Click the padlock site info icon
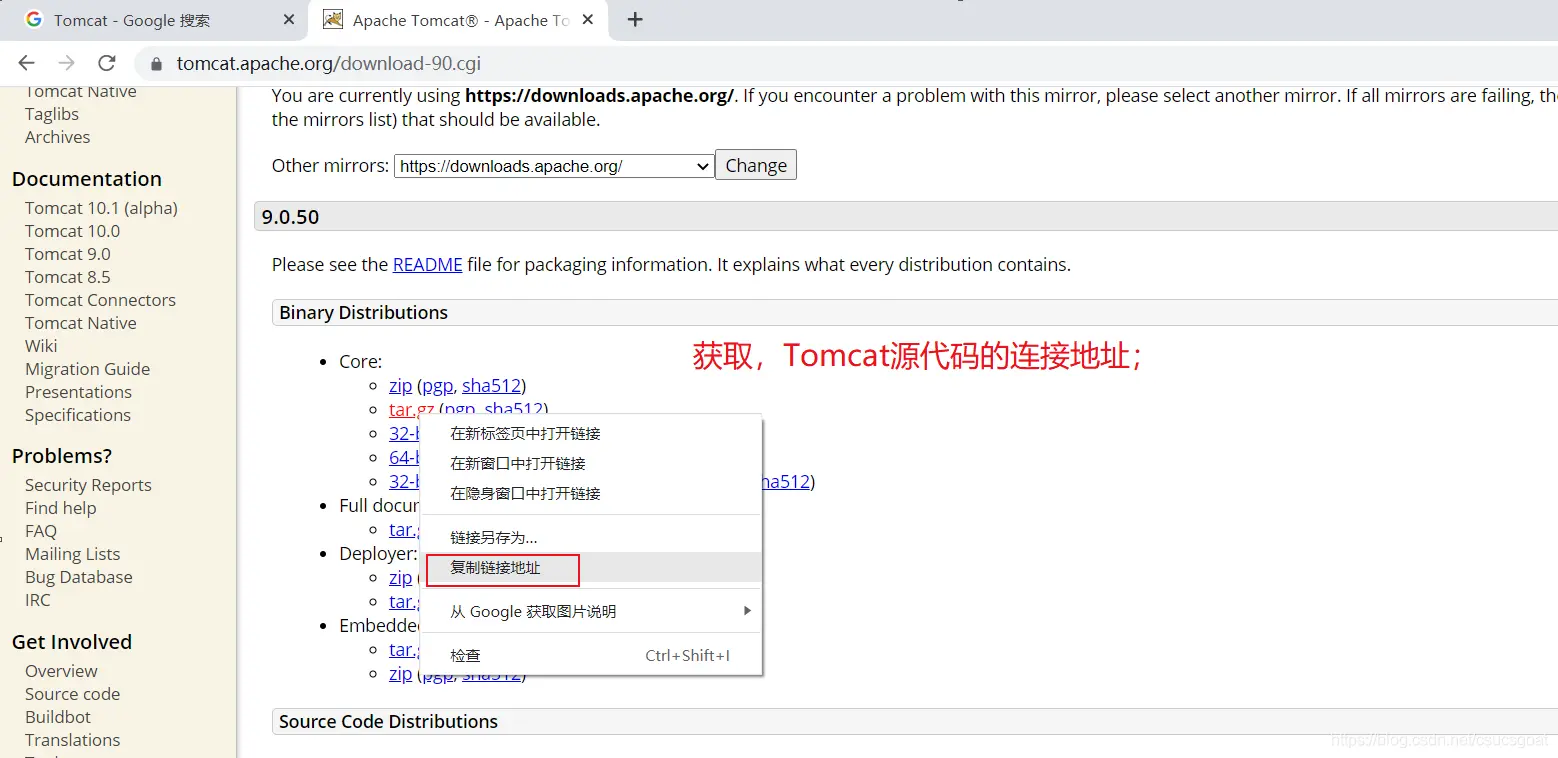Screen dimensions: 1558x758 [155, 64]
